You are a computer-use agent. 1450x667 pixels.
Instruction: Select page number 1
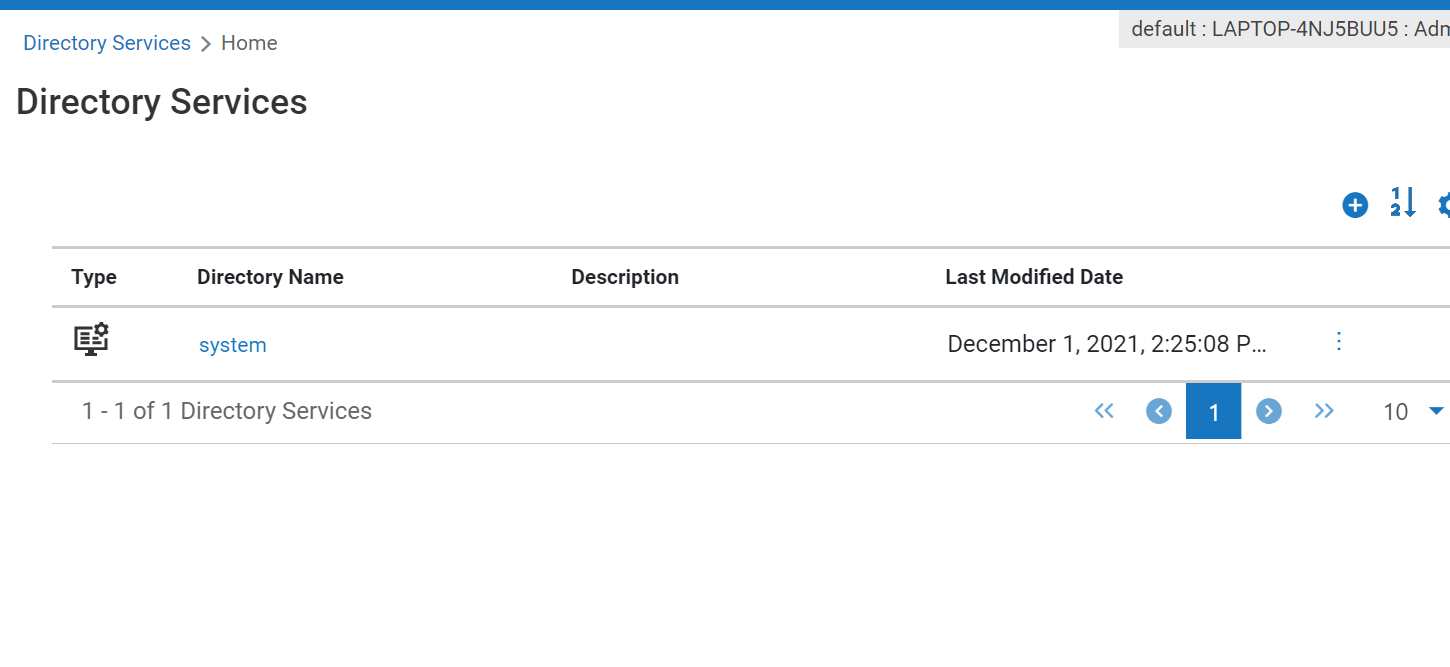click(x=1214, y=411)
